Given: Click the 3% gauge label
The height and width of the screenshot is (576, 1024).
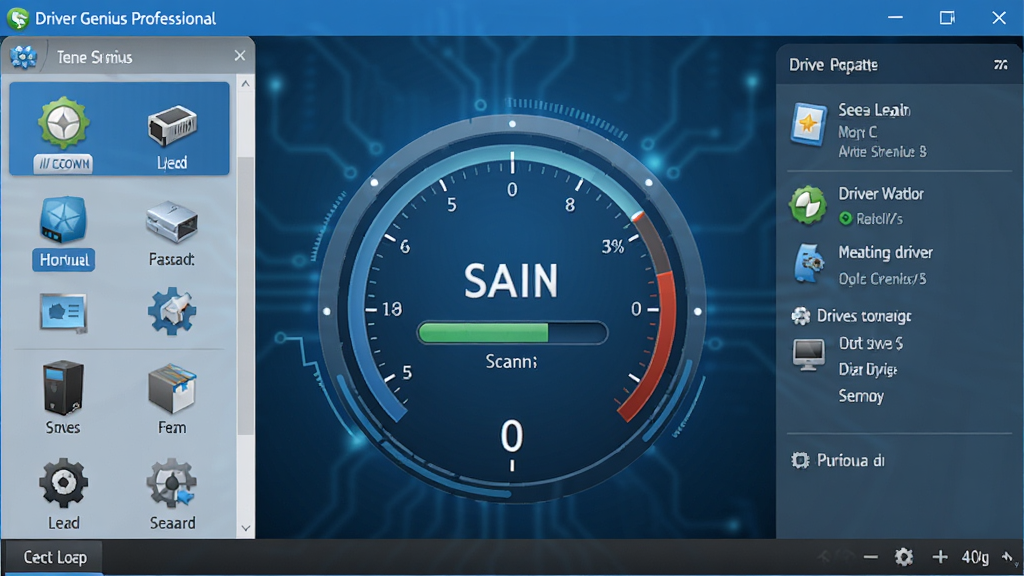Looking at the screenshot, I should tap(613, 246).
